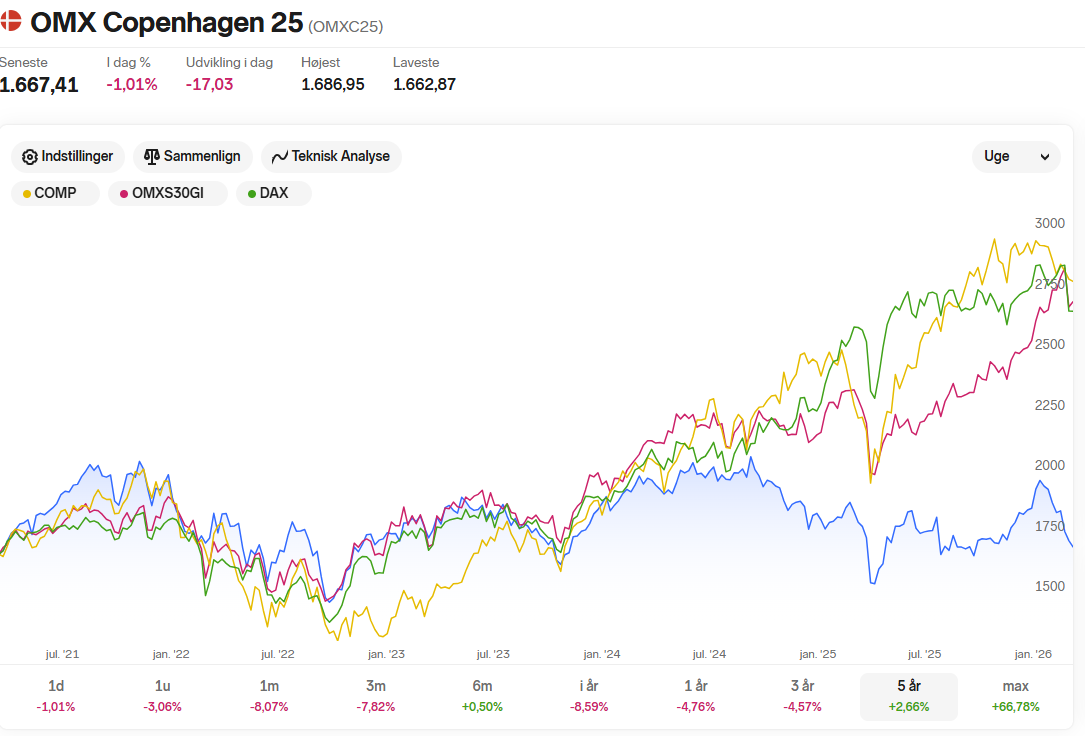Click the jul. '24 x-axis label

click(x=709, y=654)
